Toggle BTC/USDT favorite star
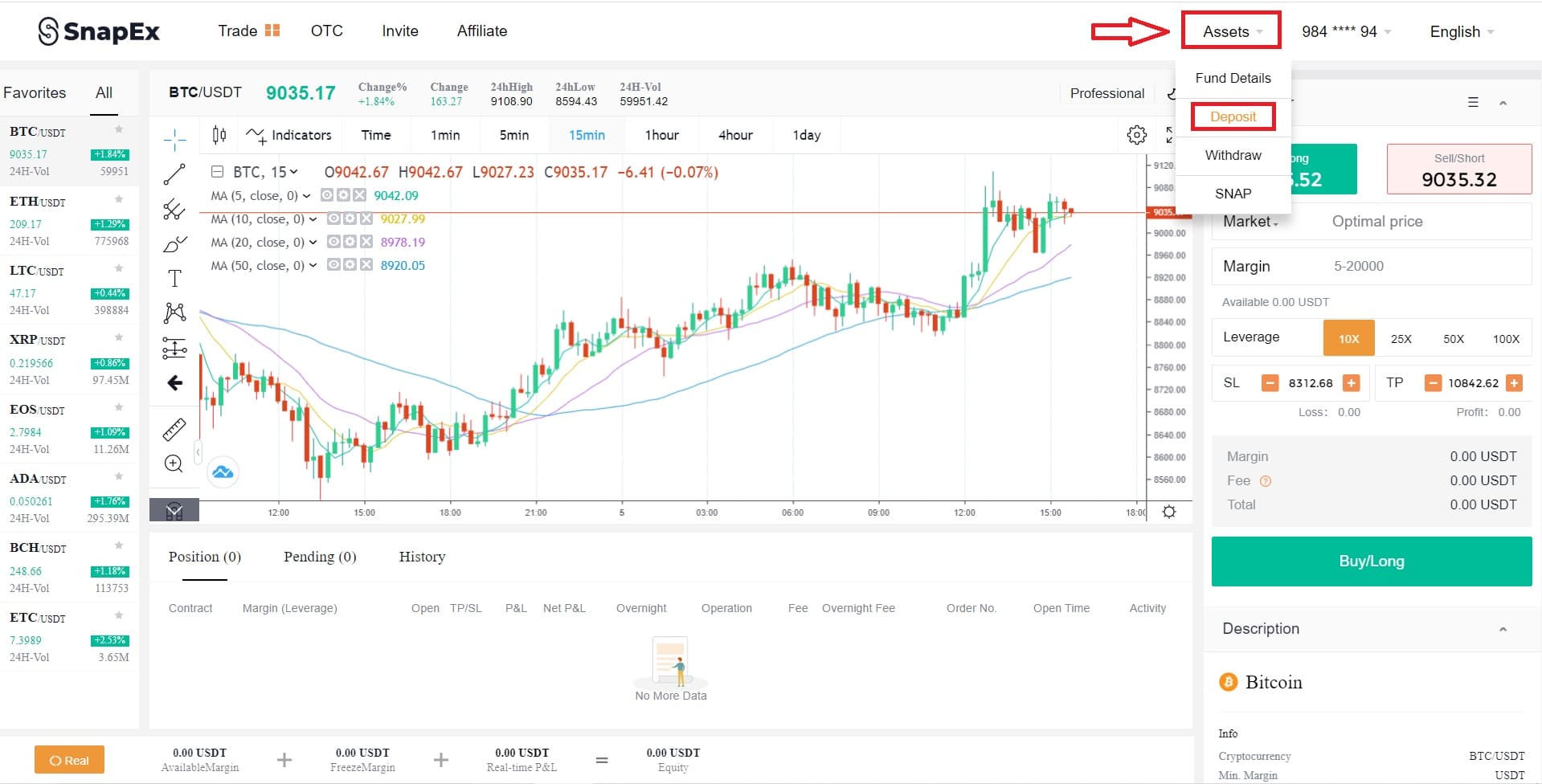The height and width of the screenshot is (784, 1542). 119,129
